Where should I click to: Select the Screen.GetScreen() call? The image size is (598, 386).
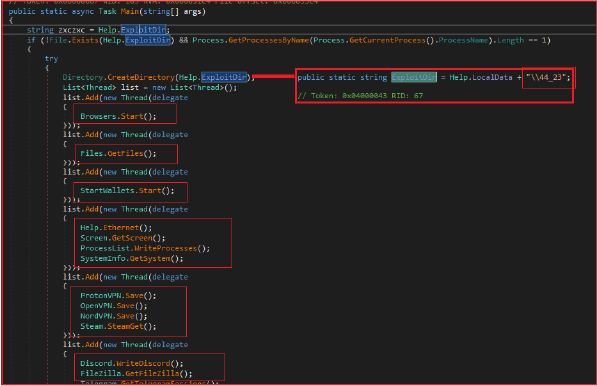tap(123, 238)
